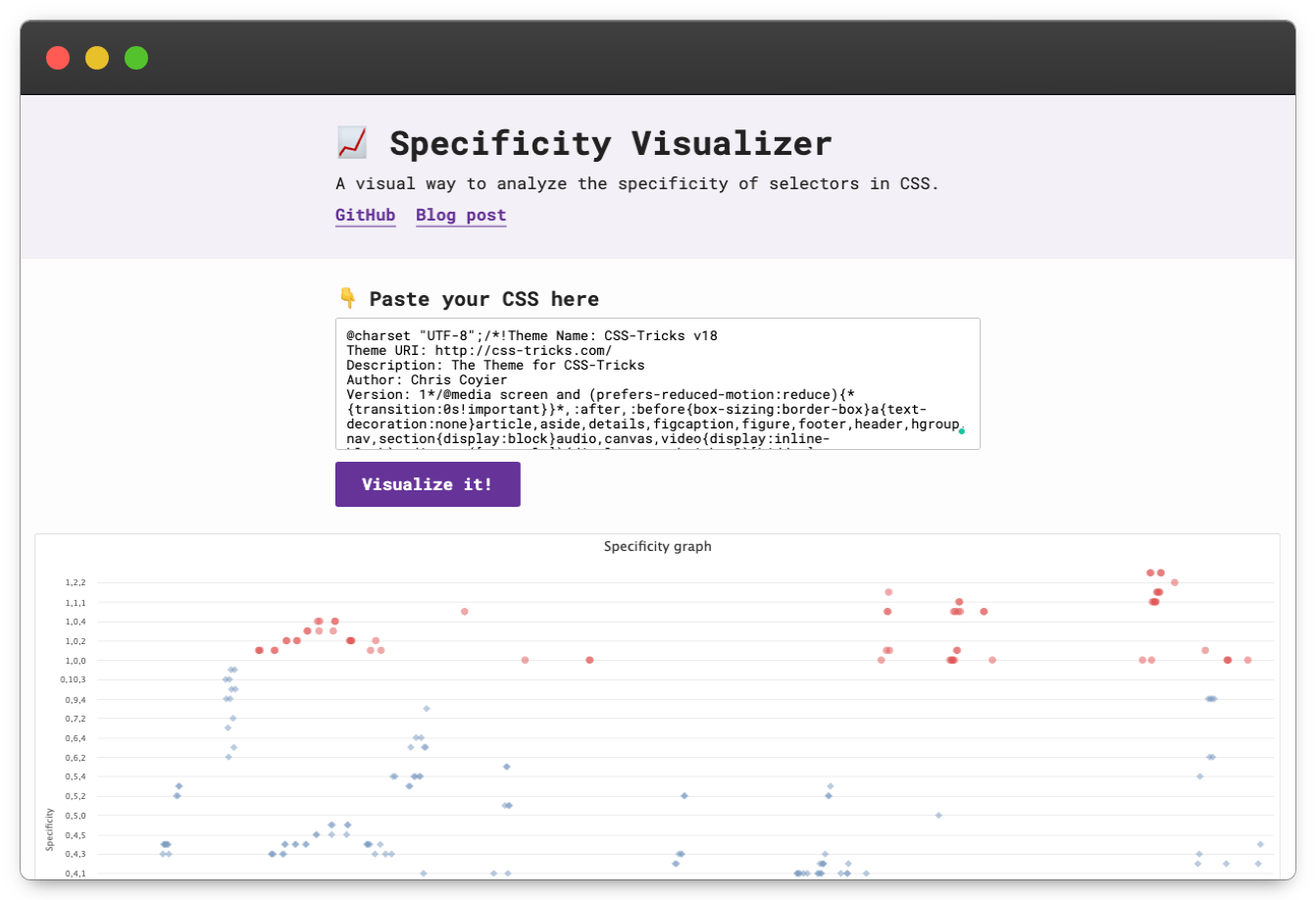Click the Specificity graph chart title
The height and width of the screenshot is (900, 1316).
[657, 546]
